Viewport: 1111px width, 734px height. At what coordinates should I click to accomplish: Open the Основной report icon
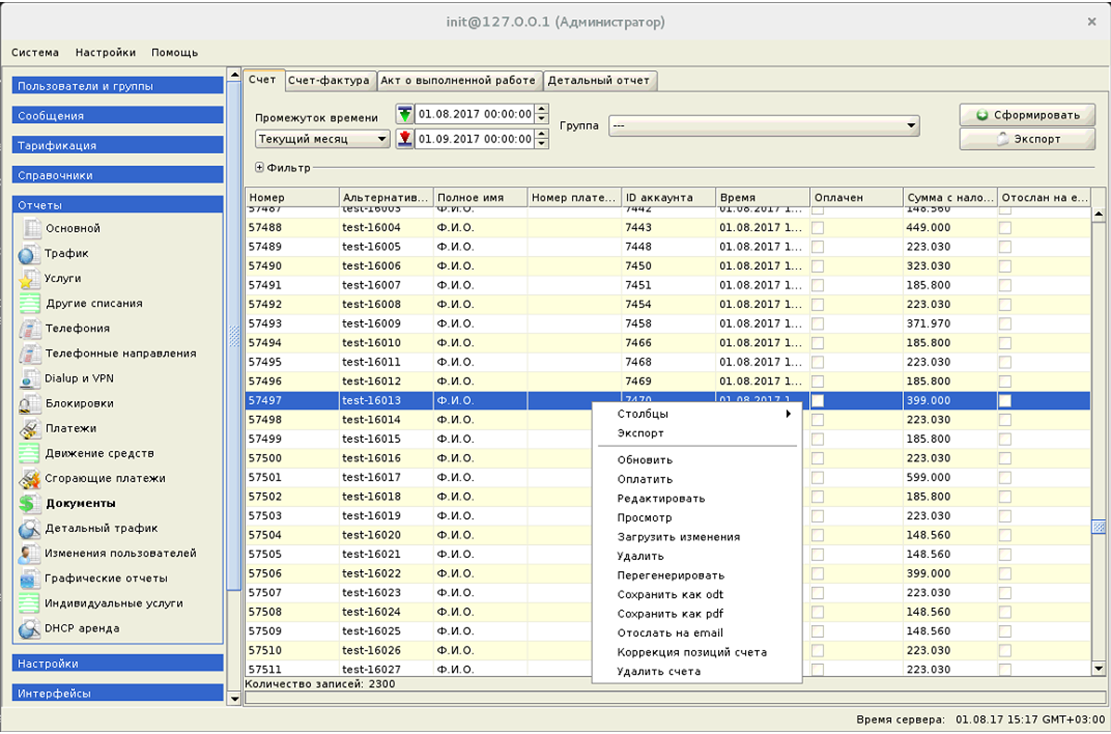30,228
